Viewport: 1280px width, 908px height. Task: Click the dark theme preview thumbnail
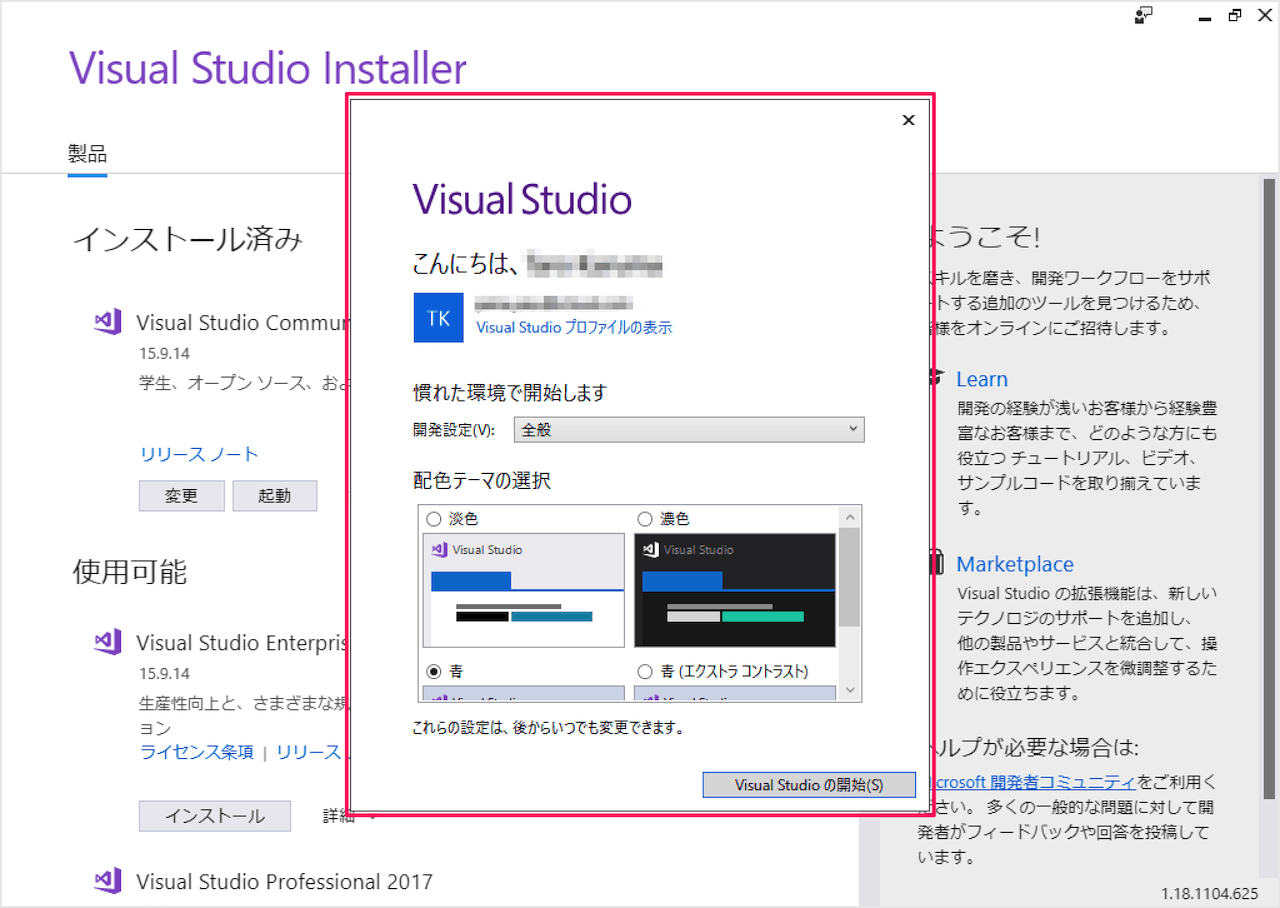coord(735,590)
